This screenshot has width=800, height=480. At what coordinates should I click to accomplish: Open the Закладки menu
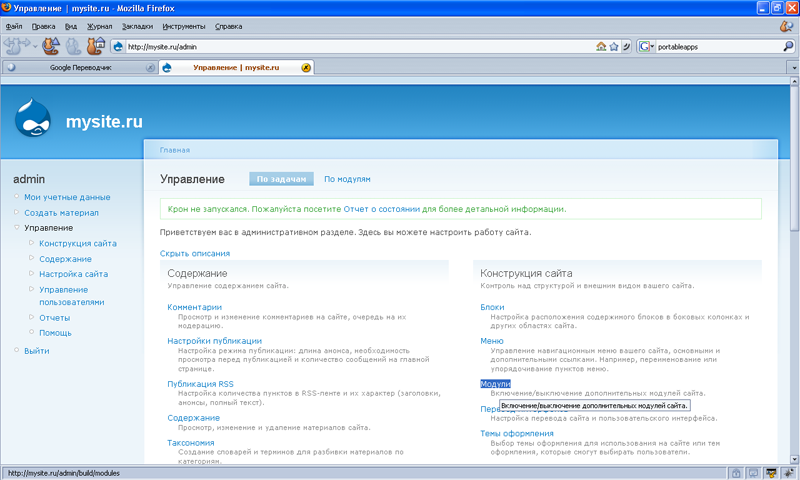[137, 26]
